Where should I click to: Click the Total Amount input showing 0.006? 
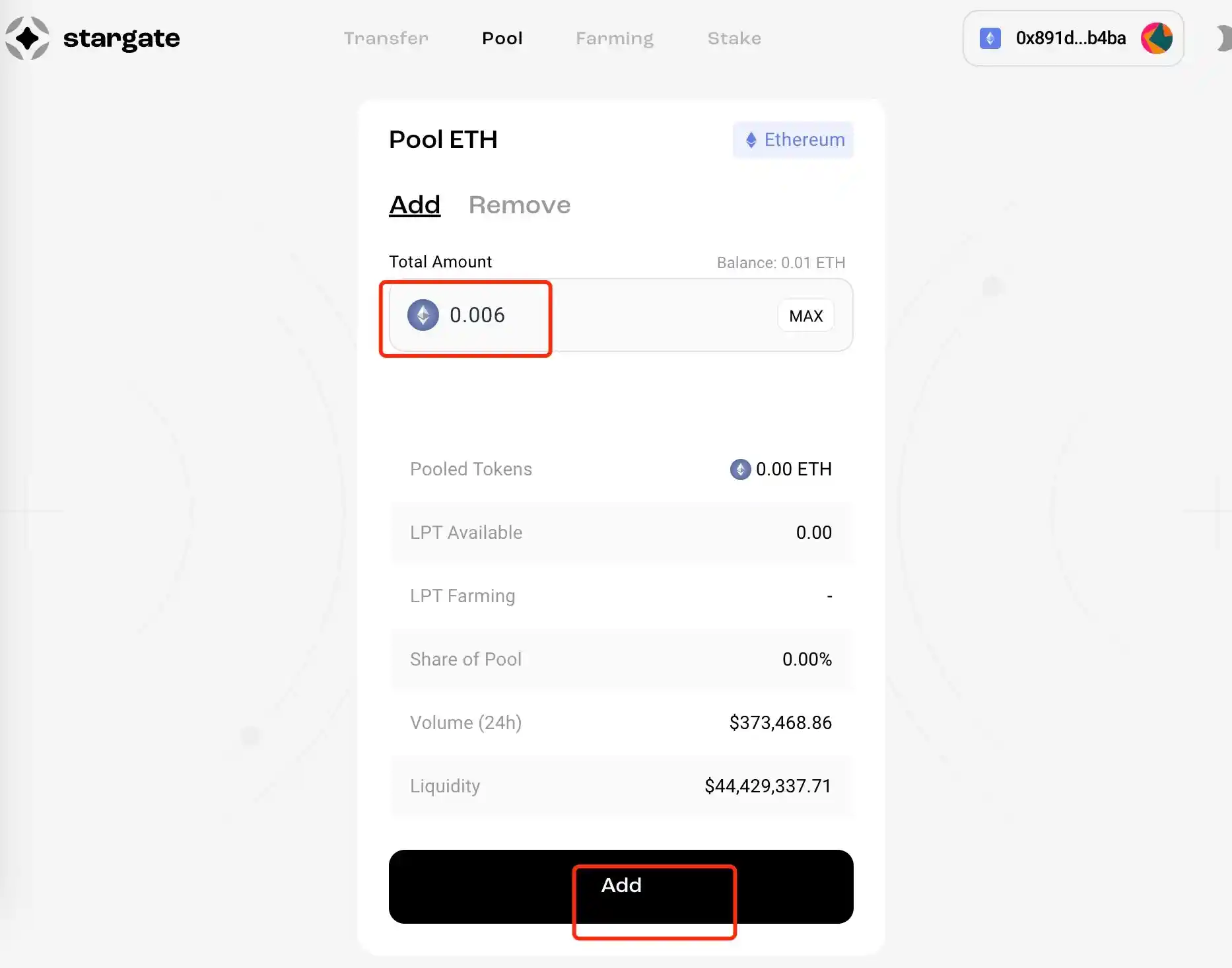(x=594, y=315)
